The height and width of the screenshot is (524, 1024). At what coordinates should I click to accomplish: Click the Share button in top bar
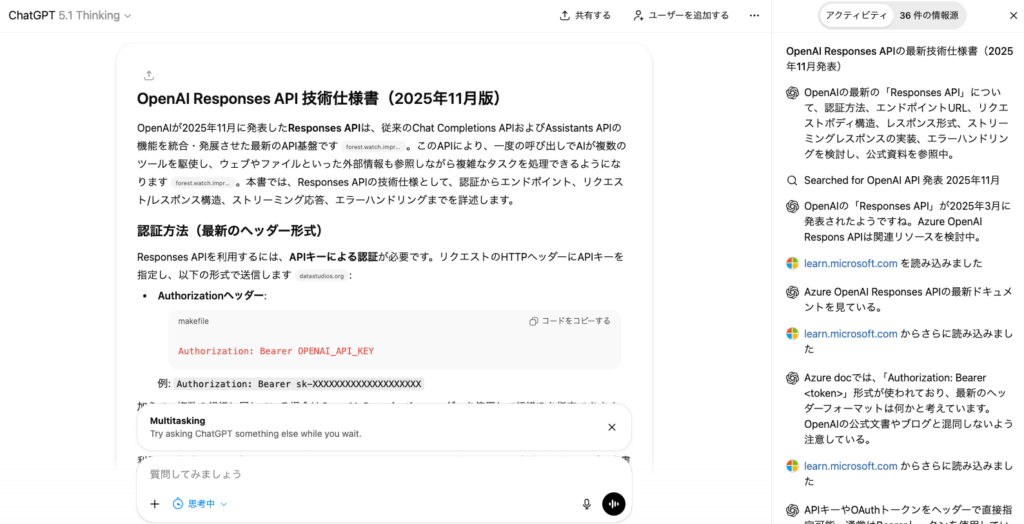click(585, 15)
